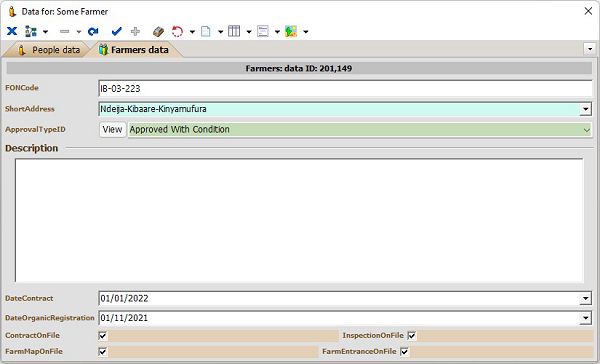Toggle the FarmEntranceOnFile checkbox
Image resolution: width=600 pixels, height=364 pixels.
click(x=404, y=351)
